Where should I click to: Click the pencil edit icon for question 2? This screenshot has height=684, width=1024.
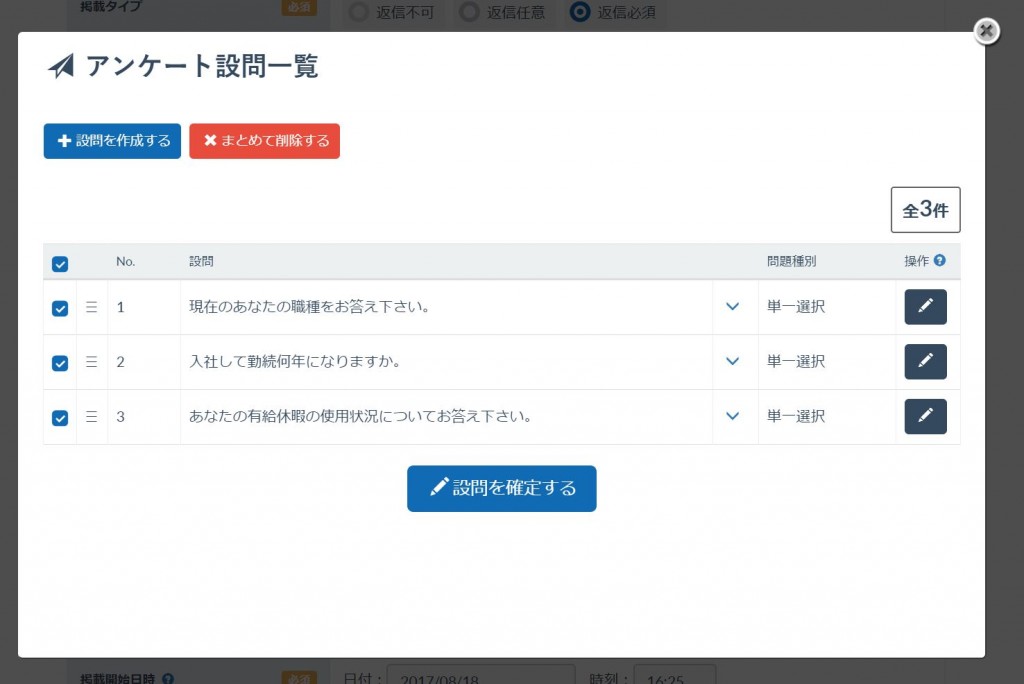pyautogui.click(x=925, y=361)
